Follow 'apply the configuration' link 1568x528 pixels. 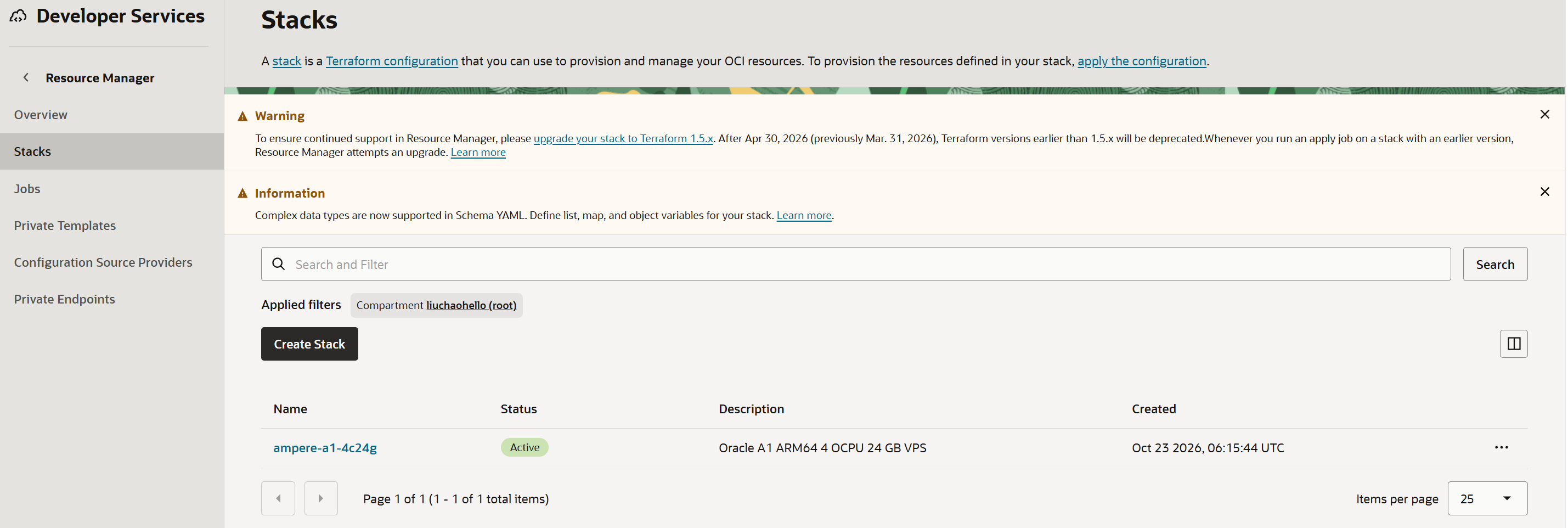pyautogui.click(x=1142, y=61)
